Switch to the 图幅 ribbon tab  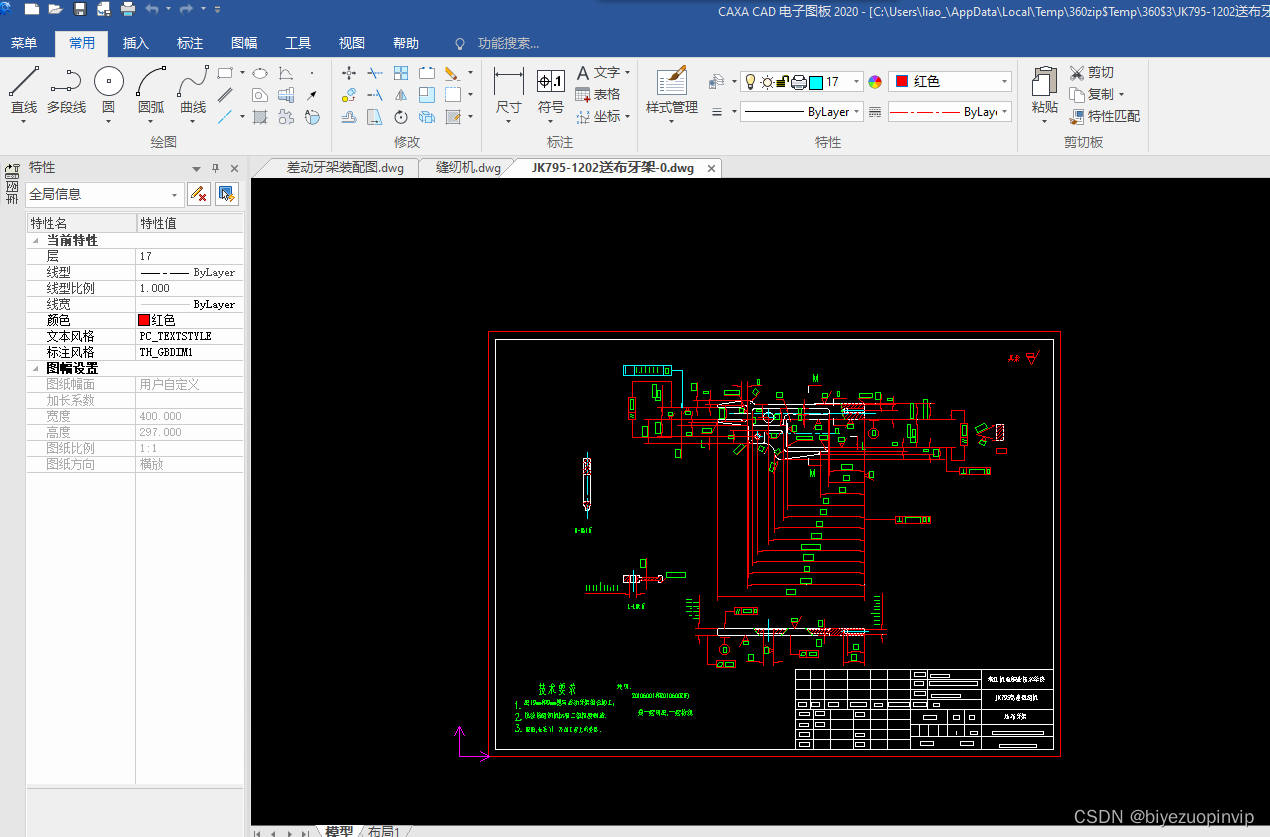pos(244,43)
